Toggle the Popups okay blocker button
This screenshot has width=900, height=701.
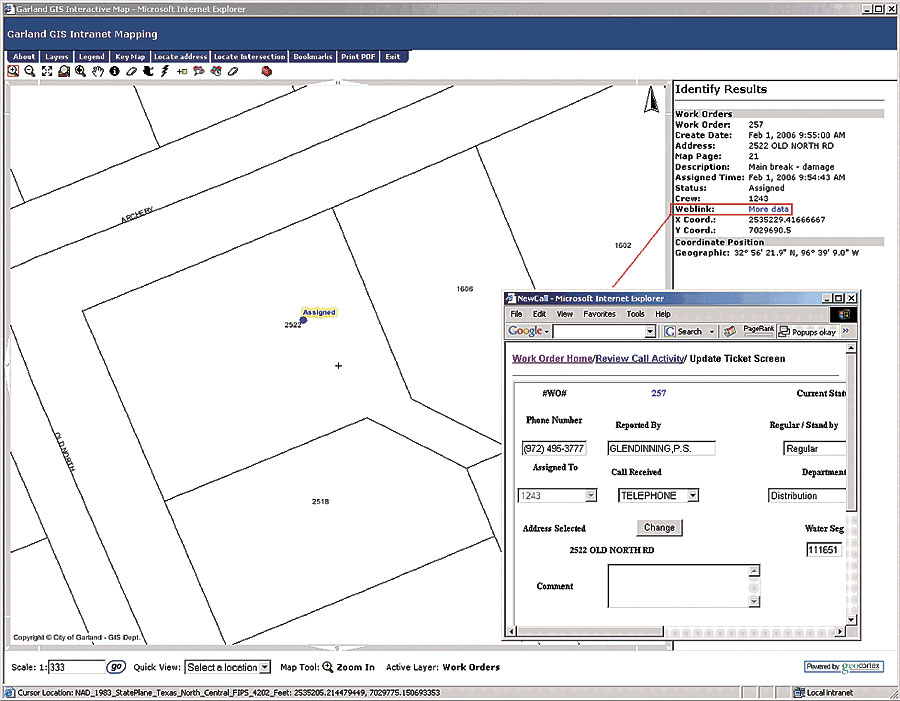coord(808,331)
